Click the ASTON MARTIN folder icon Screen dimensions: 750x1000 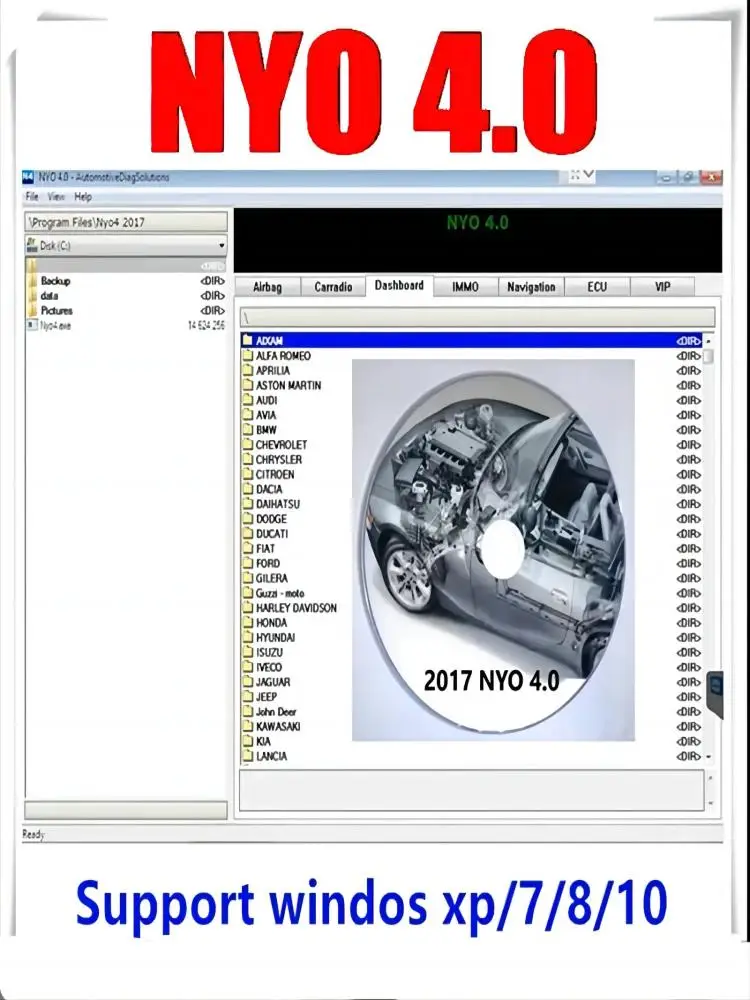click(x=248, y=385)
